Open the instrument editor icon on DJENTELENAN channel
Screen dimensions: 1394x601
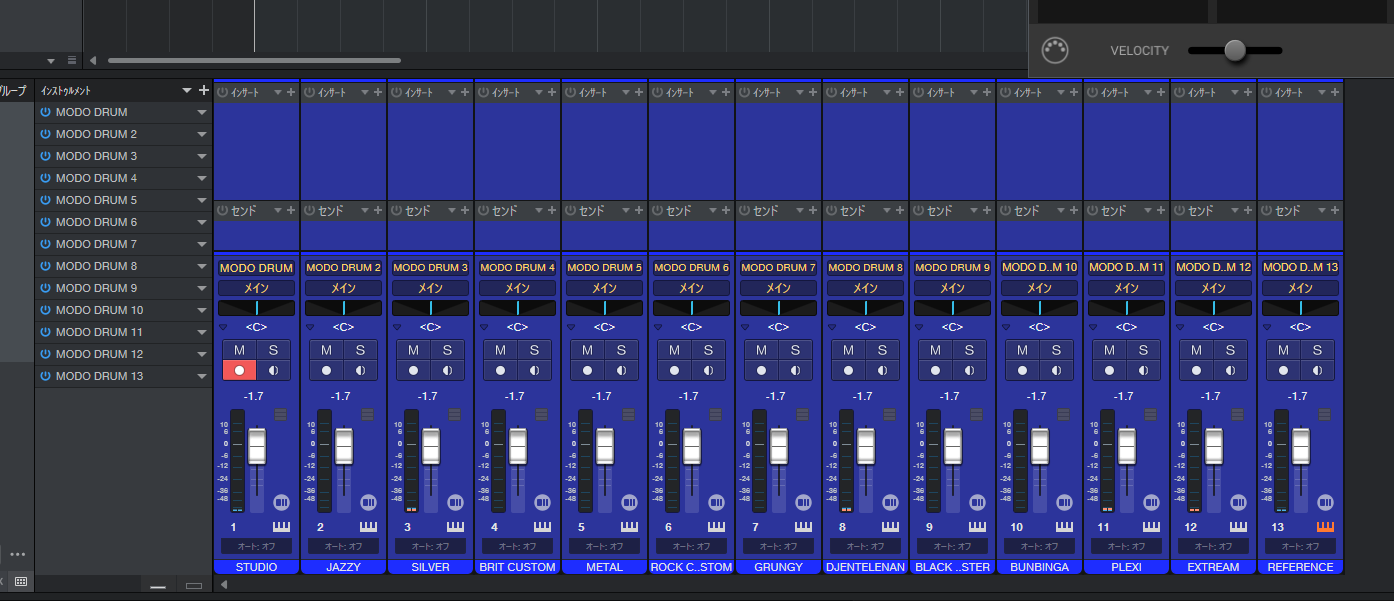pos(890,502)
